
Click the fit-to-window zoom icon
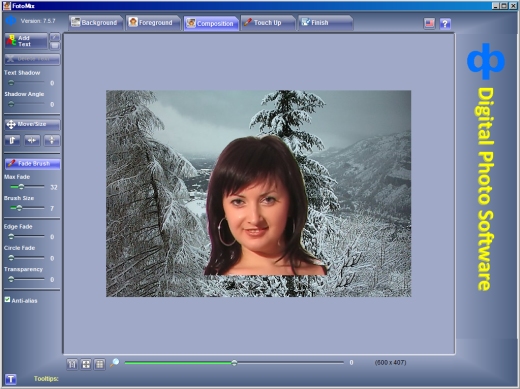(86, 364)
